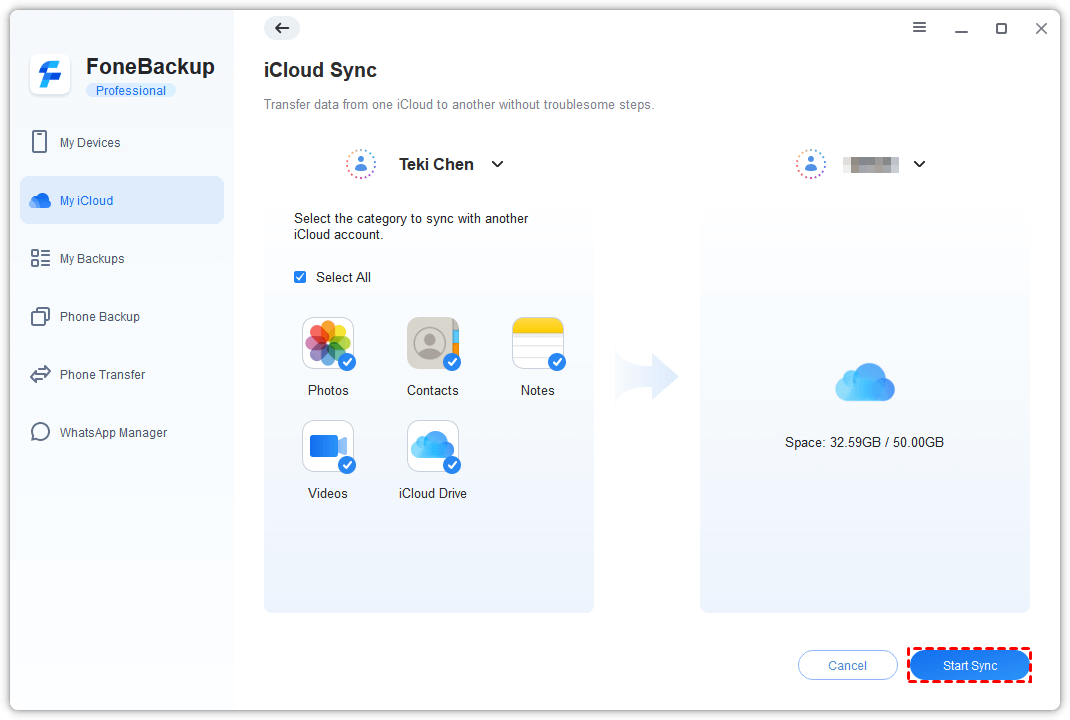Click the target account avatar icon
Screen dimensions: 1070x720
811,164
